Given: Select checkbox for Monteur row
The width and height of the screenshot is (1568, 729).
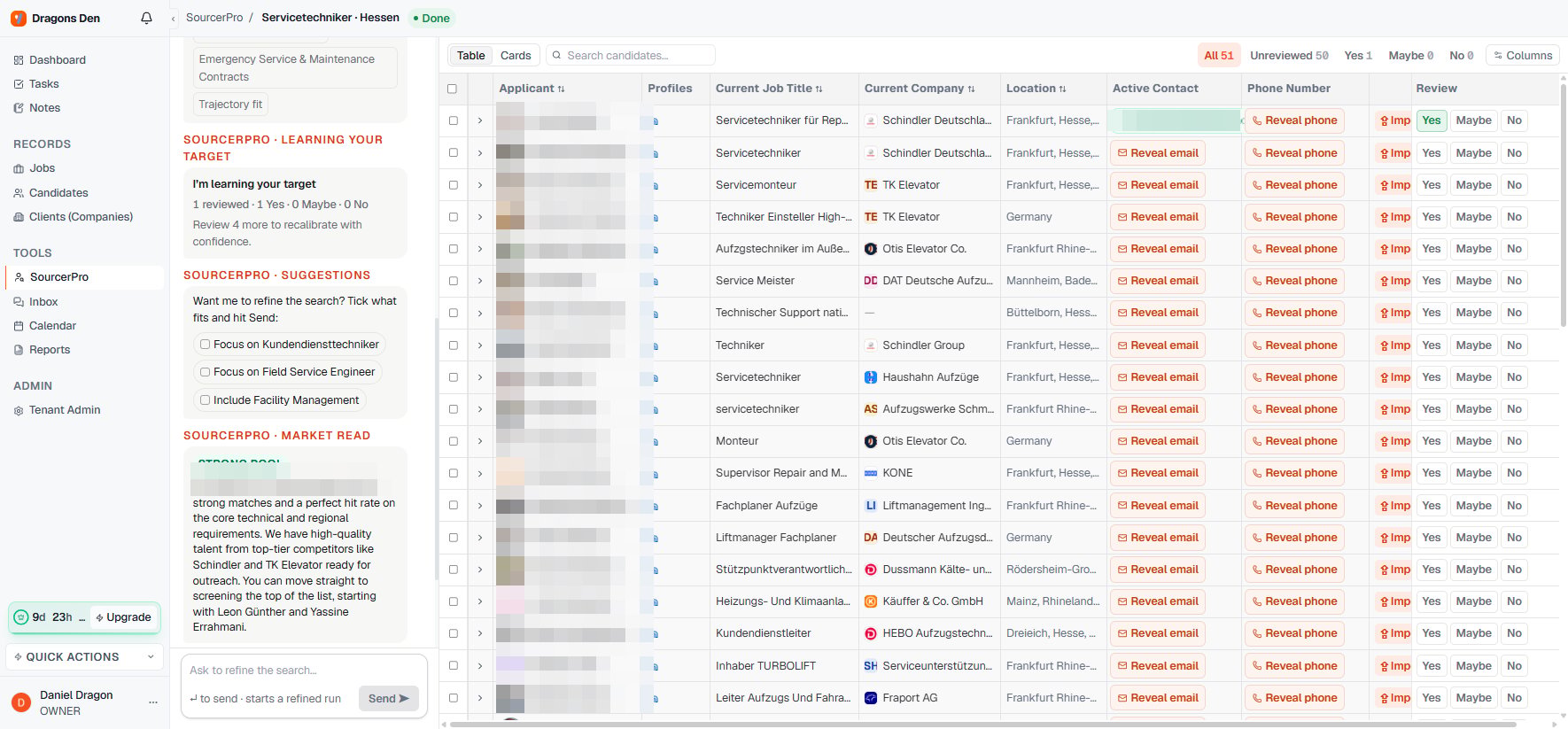Looking at the screenshot, I should click(x=454, y=441).
